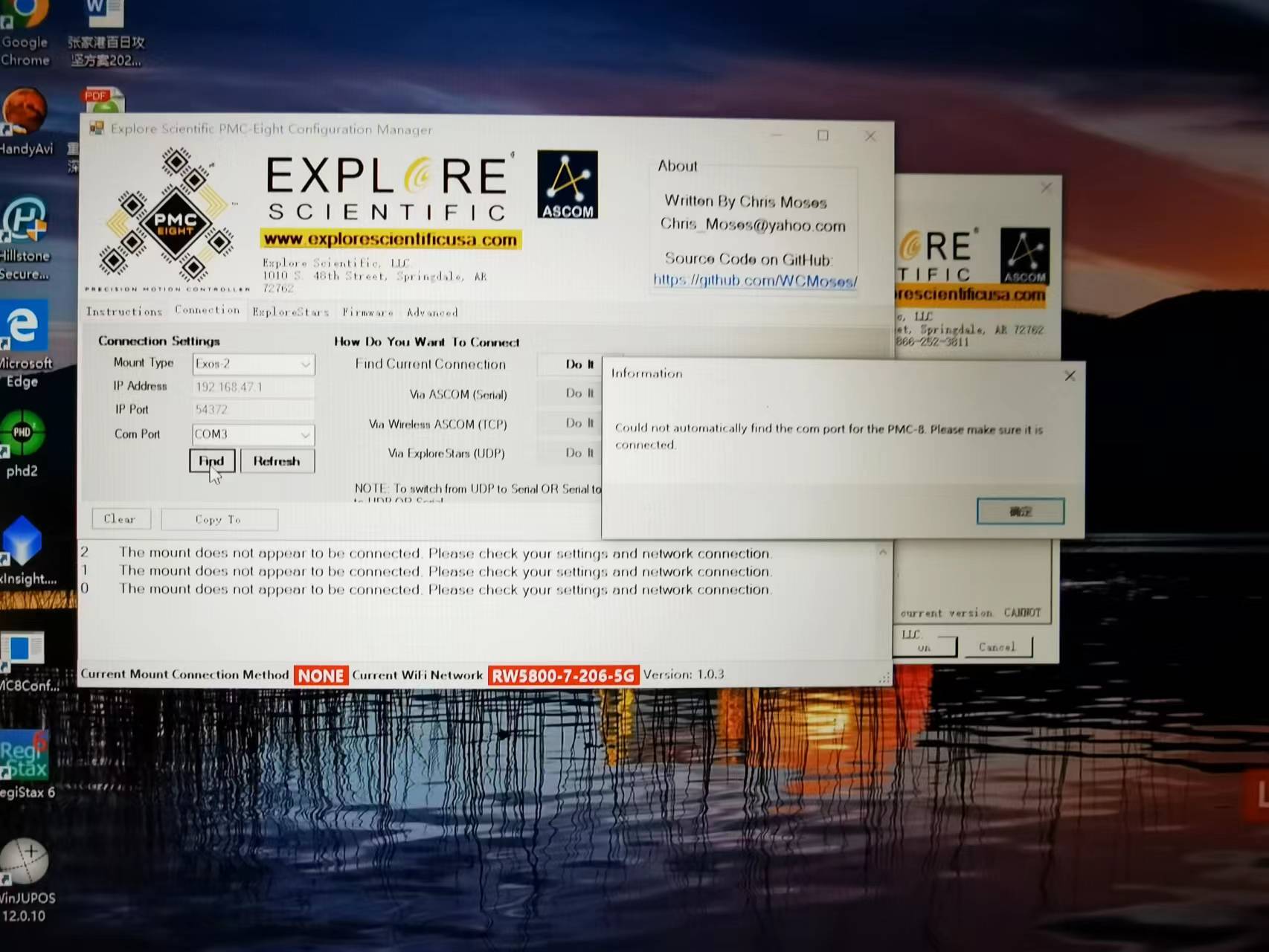
Task: Click the IP Address input field
Action: pos(253,387)
